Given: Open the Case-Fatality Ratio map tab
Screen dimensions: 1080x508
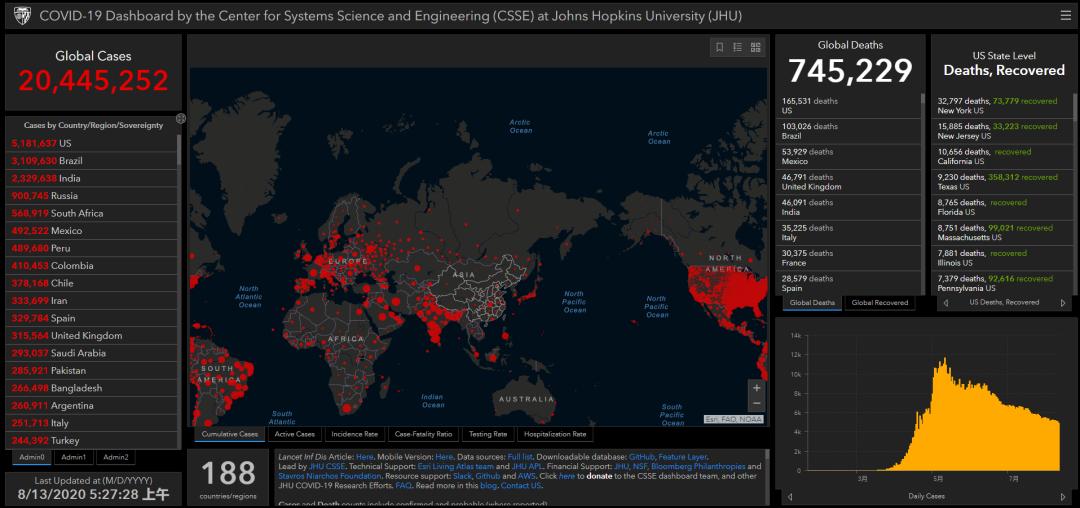Looking at the screenshot, I should point(424,434).
